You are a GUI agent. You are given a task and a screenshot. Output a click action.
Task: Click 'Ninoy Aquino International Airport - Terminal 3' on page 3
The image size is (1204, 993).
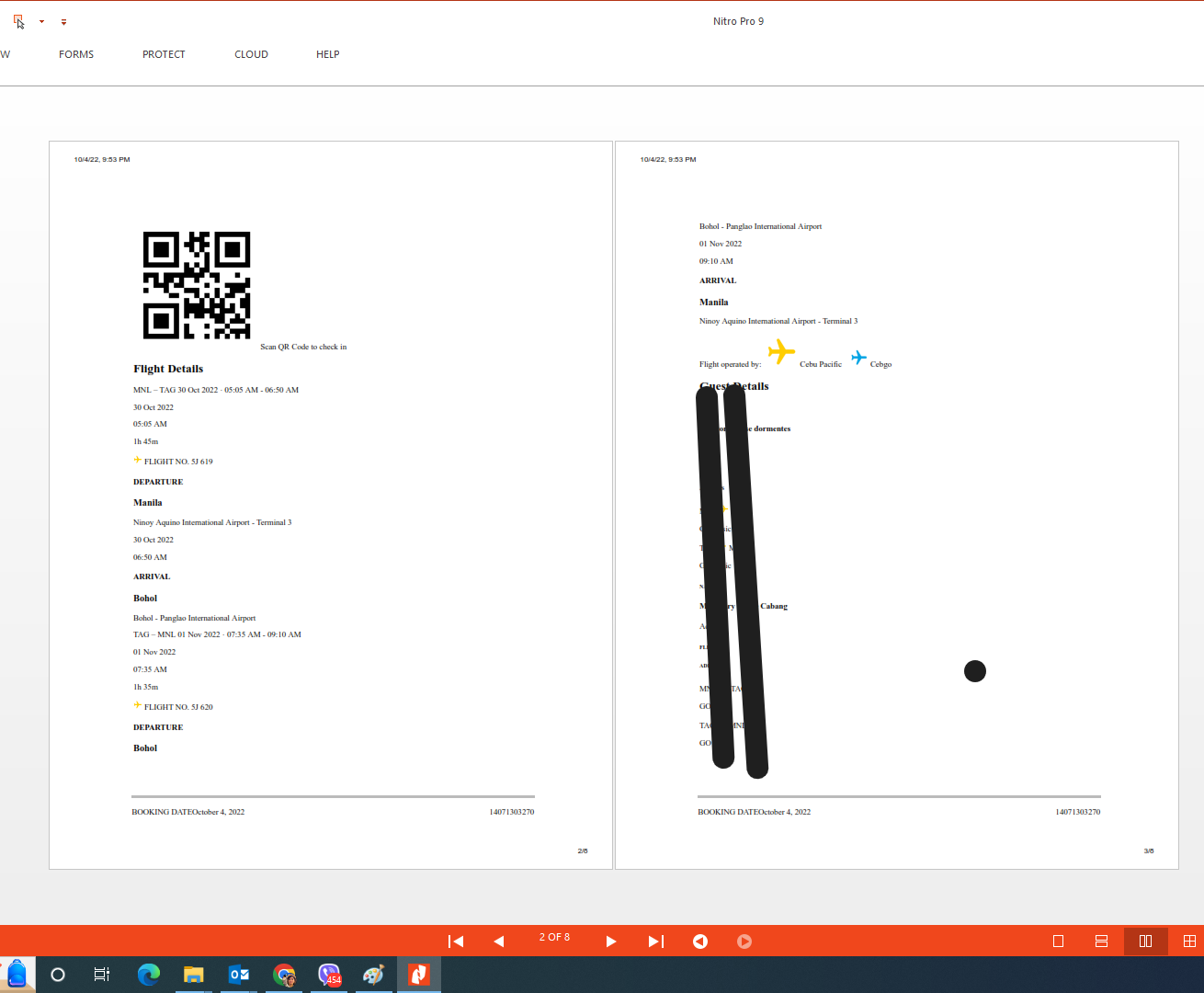click(778, 321)
